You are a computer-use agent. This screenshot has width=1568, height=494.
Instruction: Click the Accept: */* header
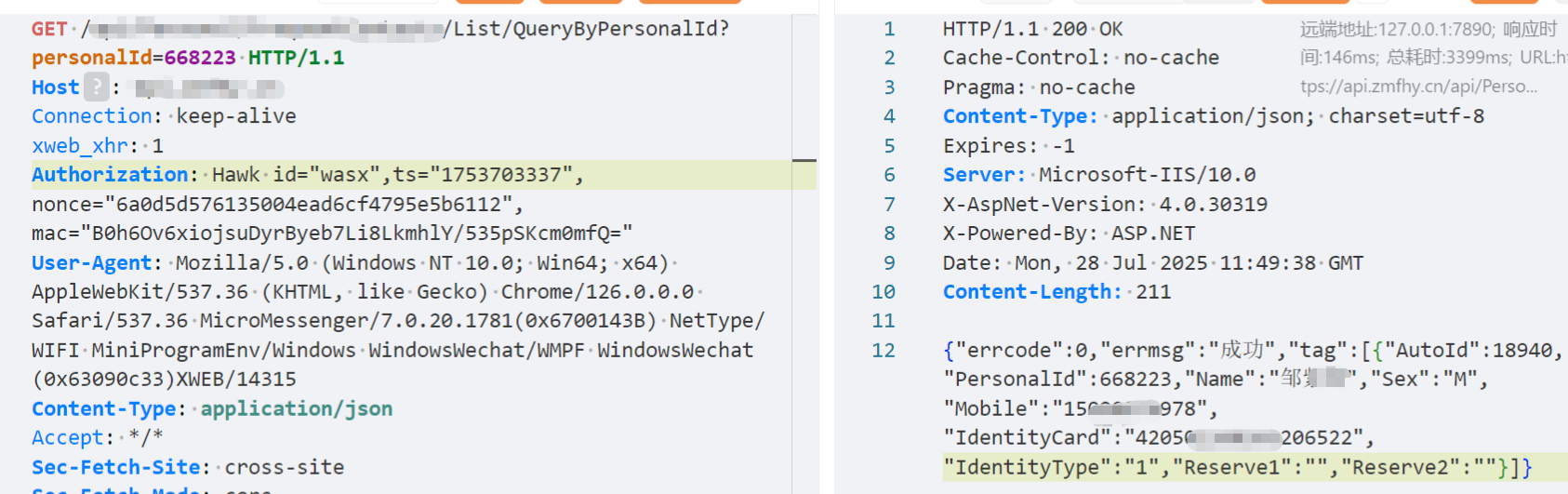(x=98, y=438)
